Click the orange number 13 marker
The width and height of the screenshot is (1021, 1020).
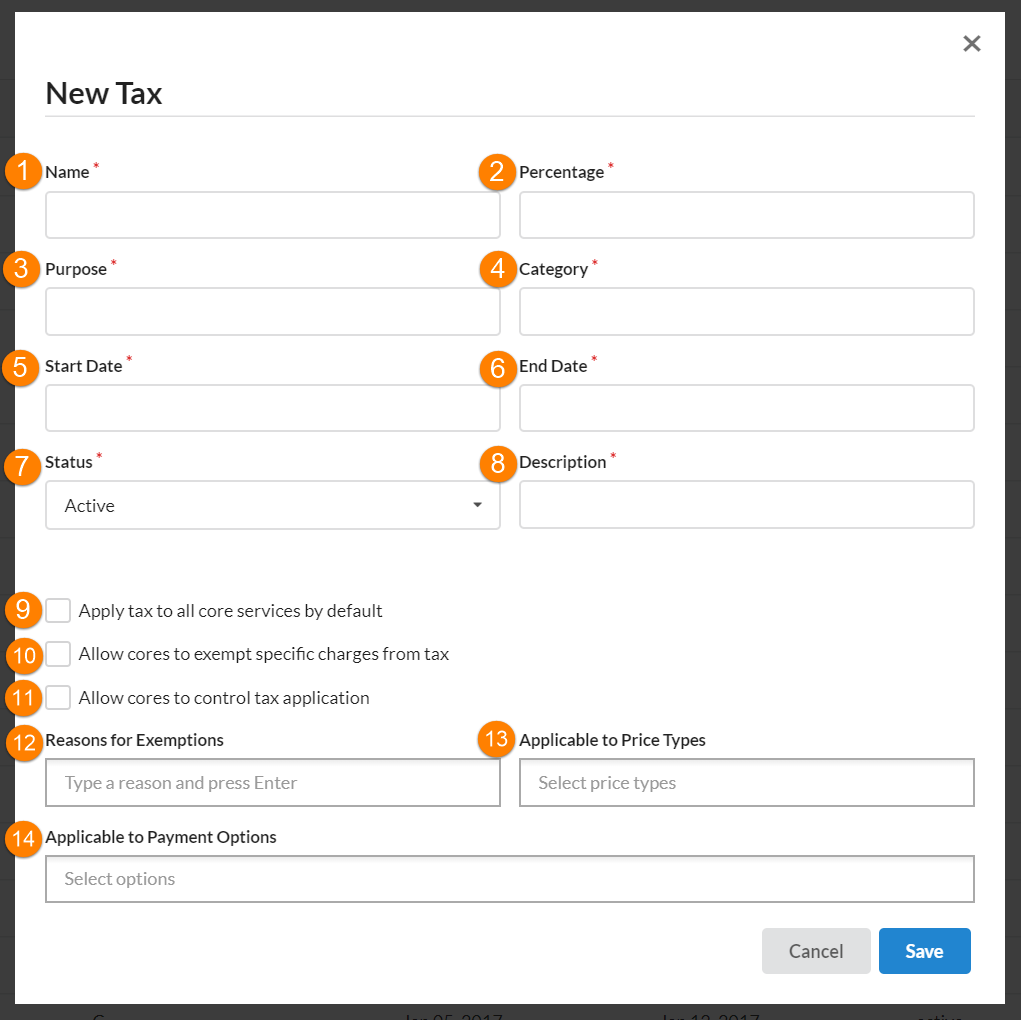pos(497,740)
